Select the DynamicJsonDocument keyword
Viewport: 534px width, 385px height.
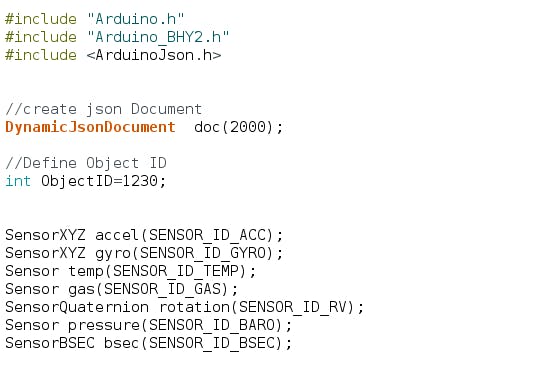click(90, 127)
